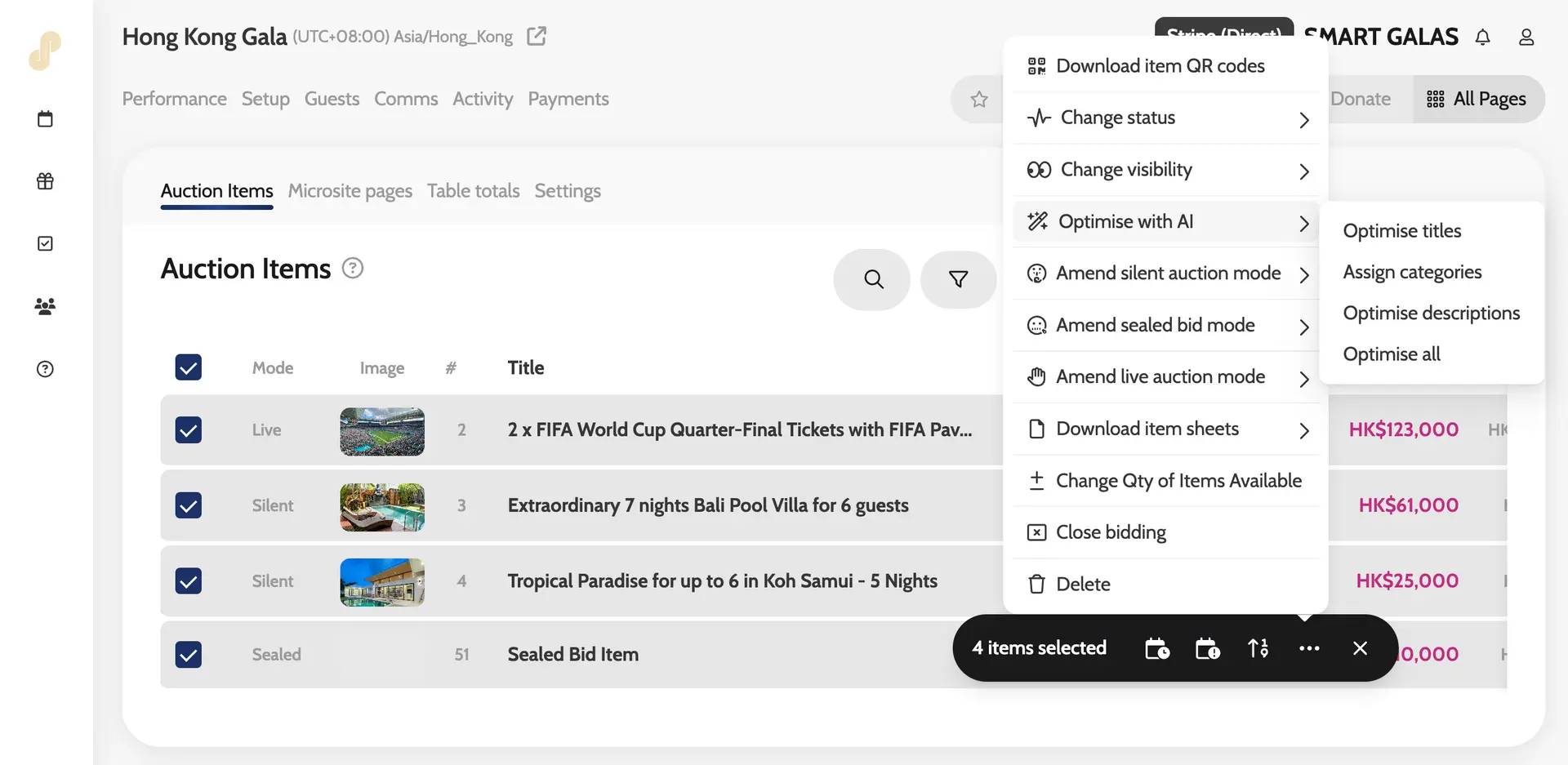This screenshot has width=1568, height=765.
Task: Open the filter funnel icon
Action: click(958, 279)
